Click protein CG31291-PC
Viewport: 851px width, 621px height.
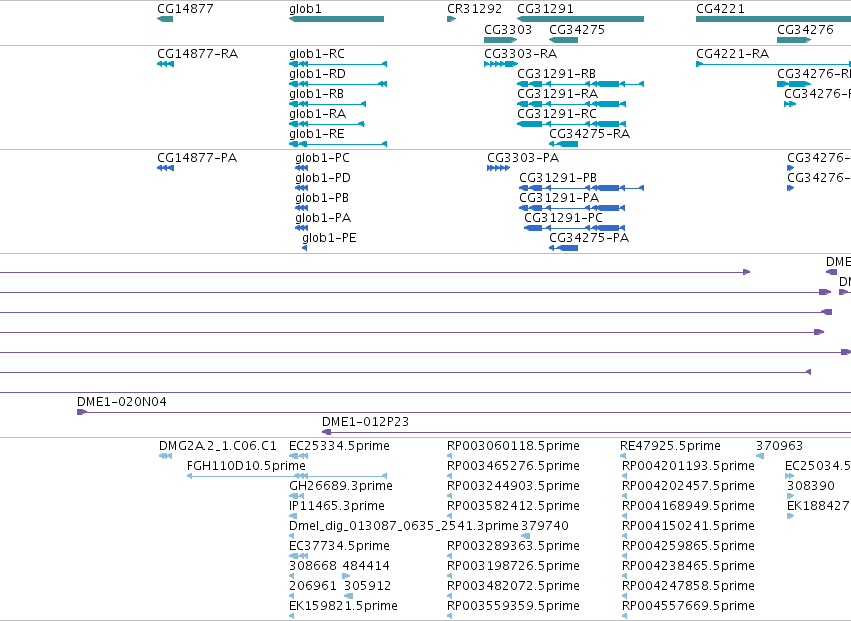pyautogui.click(x=563, y=218)
